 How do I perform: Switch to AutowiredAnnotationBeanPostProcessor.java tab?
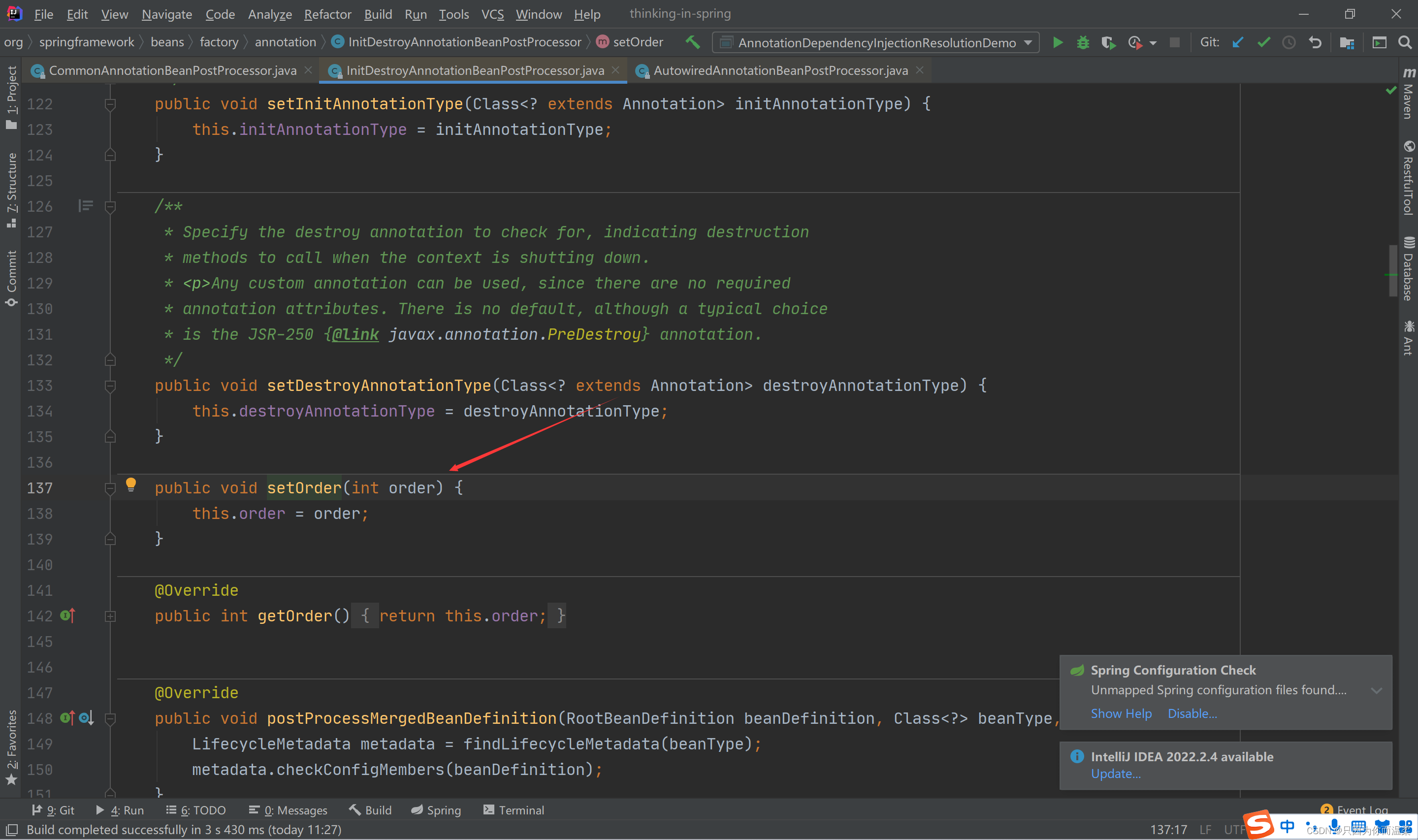(x=780, y=70)
